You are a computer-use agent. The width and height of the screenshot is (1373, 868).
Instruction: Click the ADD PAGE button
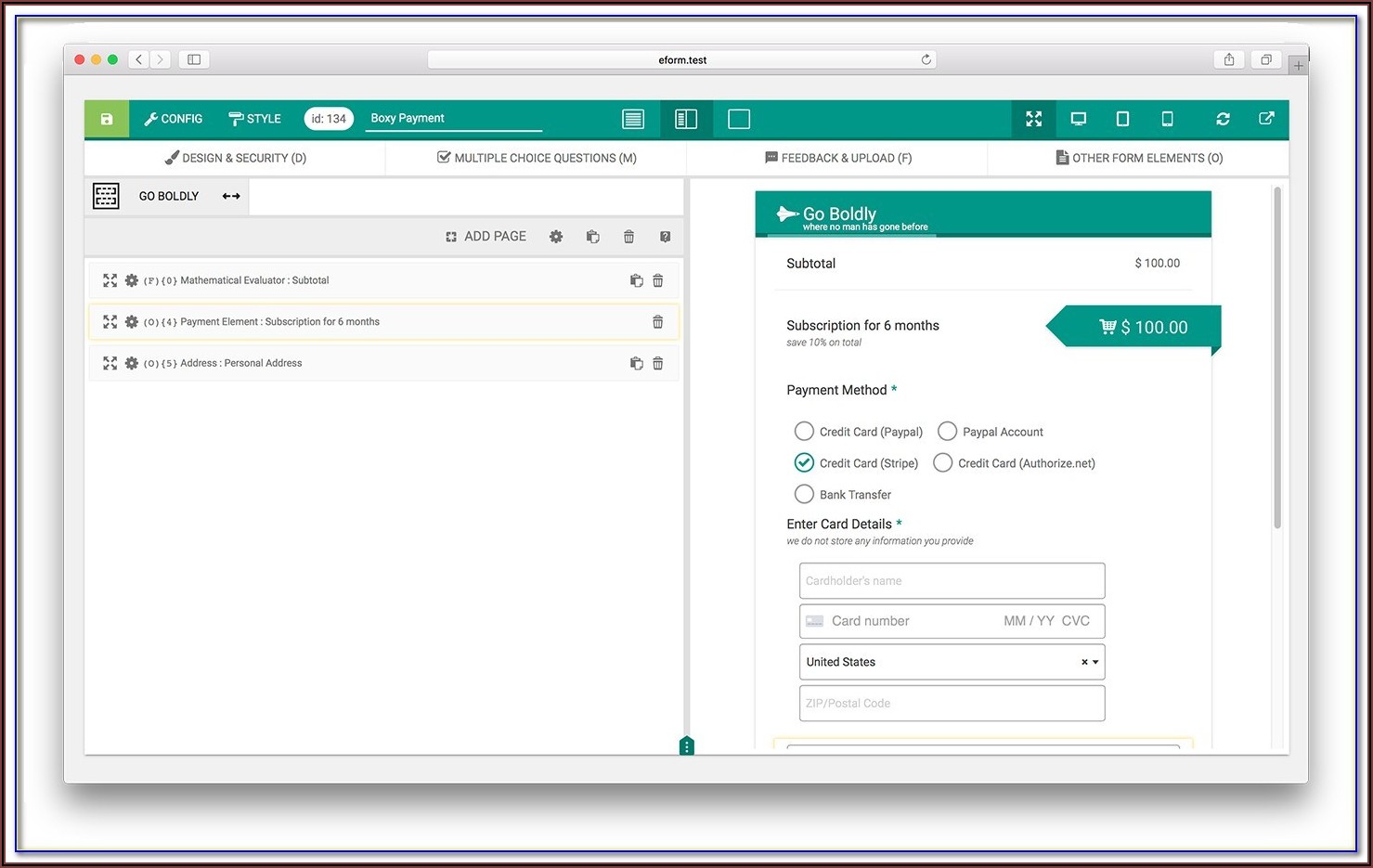(486, 237)
